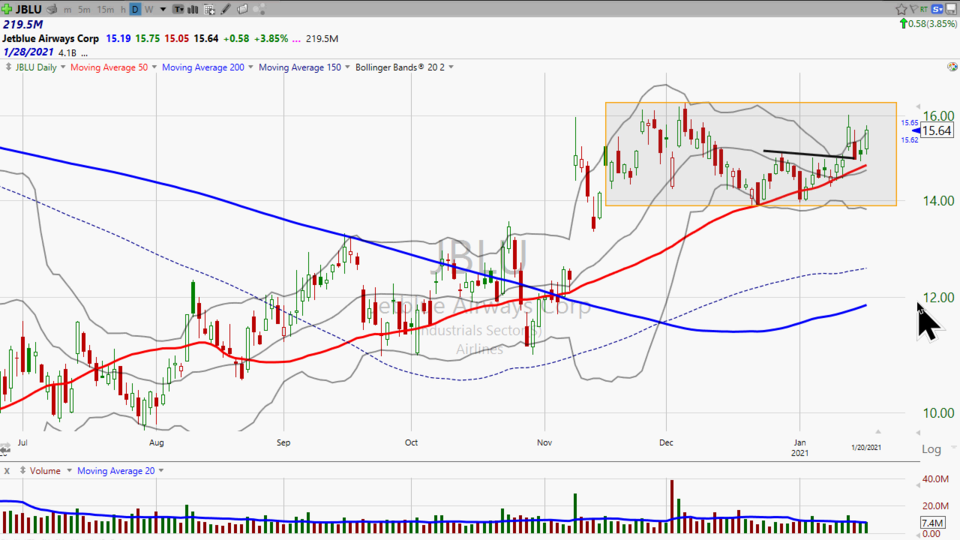This screenshot has width=960, height=540.
Task: Open the blue S streaming dropdown
Action: click(x=937, y=9)
